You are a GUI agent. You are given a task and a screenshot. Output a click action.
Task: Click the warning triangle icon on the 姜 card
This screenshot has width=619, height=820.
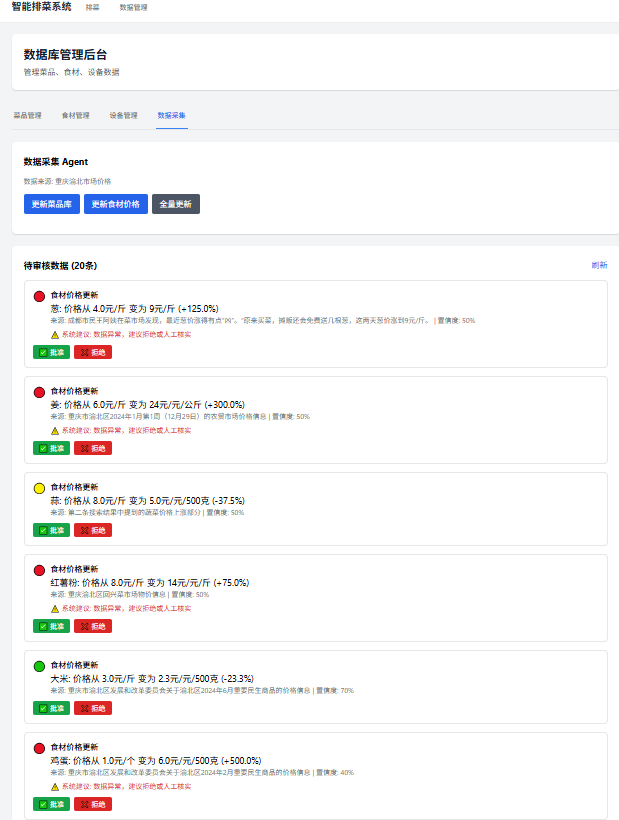click(55, 431)
